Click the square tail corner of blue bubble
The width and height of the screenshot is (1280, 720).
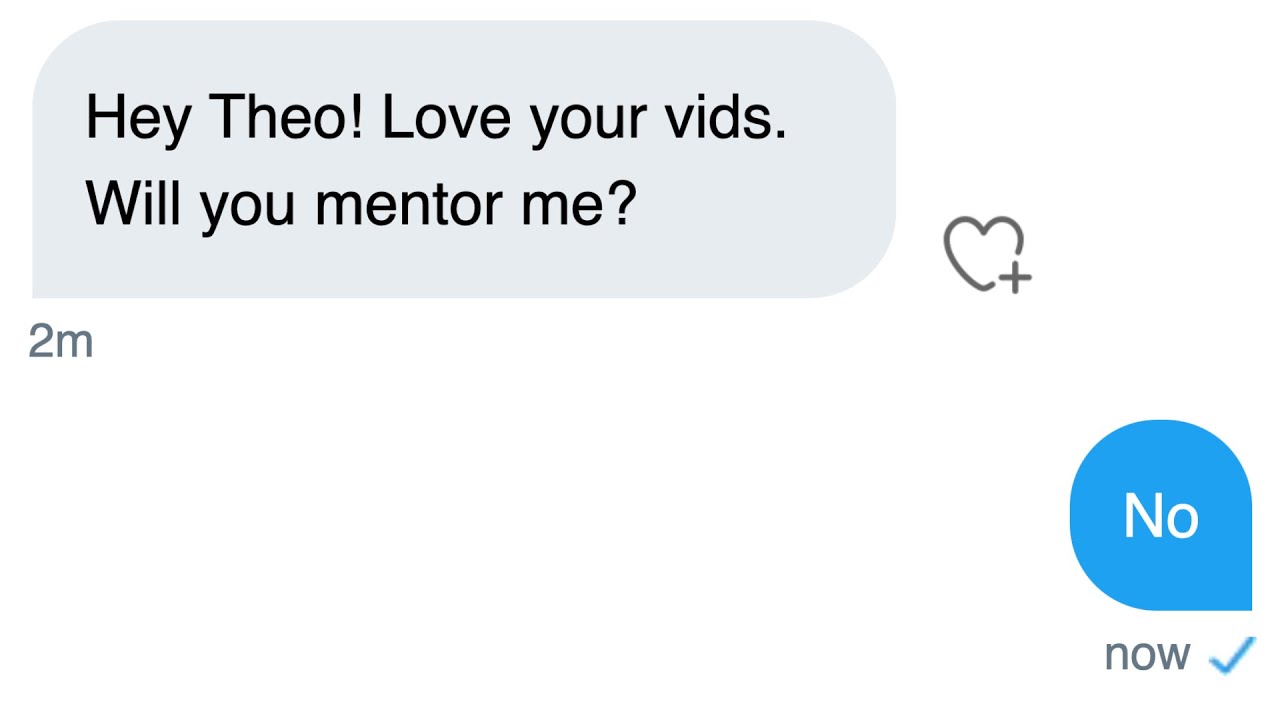(x=1244, y=602)
